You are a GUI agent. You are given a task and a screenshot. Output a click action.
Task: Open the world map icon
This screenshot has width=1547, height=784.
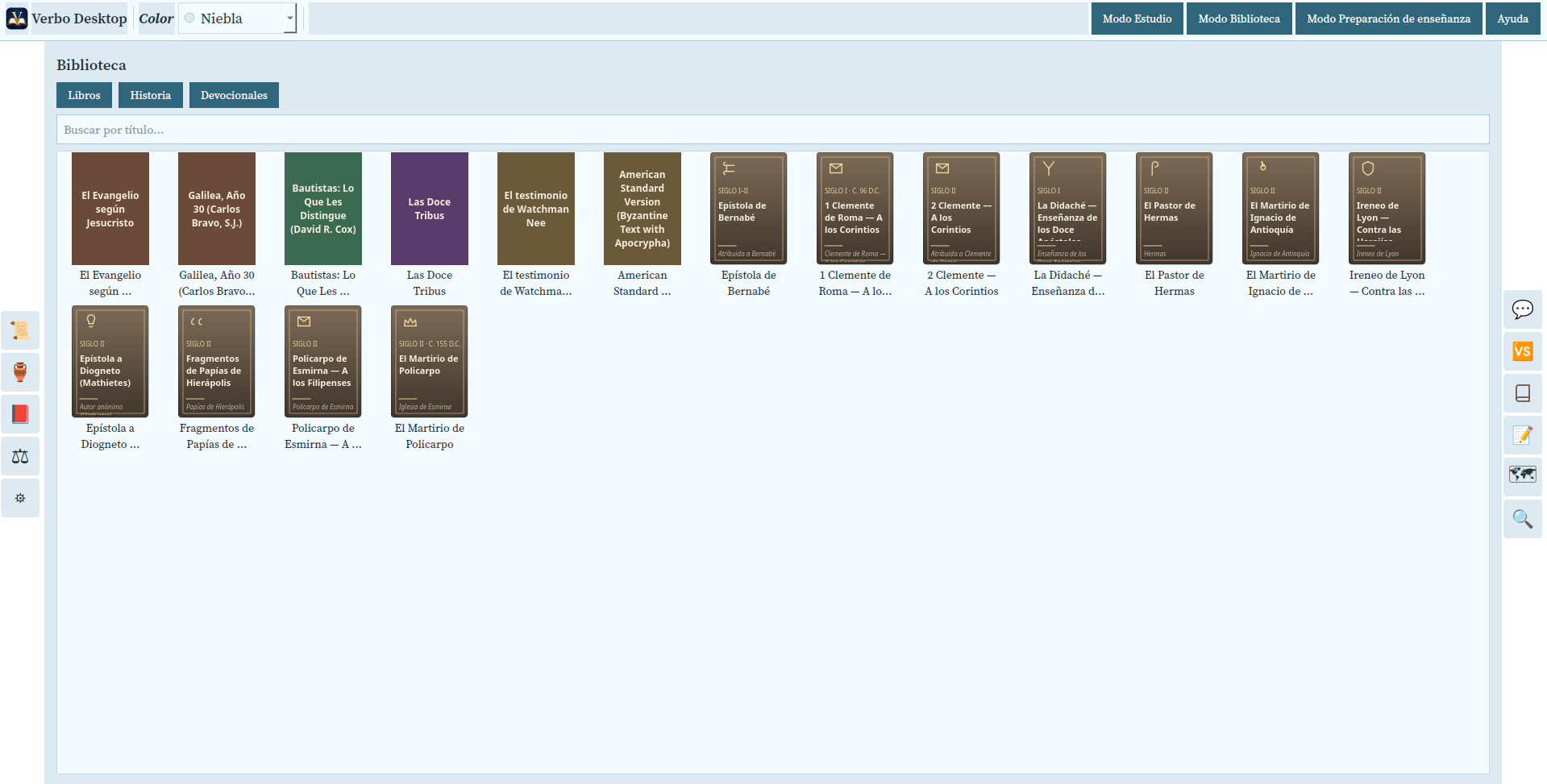pyautogui.click(x=1522, y=477)
